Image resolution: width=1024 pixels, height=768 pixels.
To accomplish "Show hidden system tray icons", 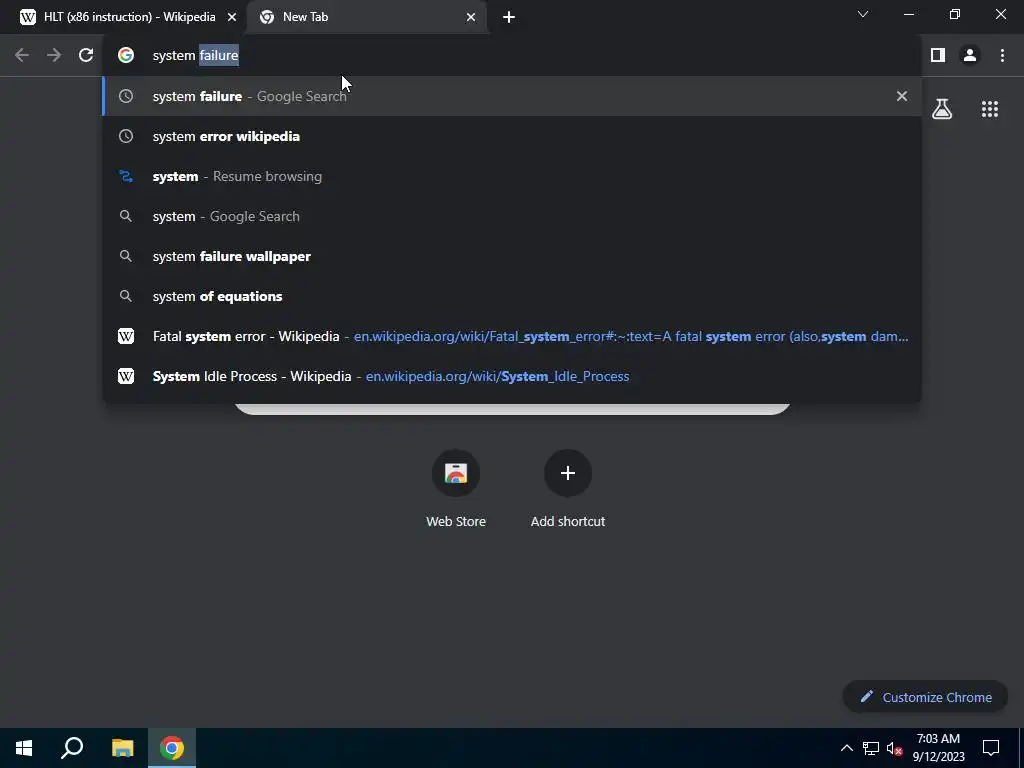I will click(x=846, y=748).
